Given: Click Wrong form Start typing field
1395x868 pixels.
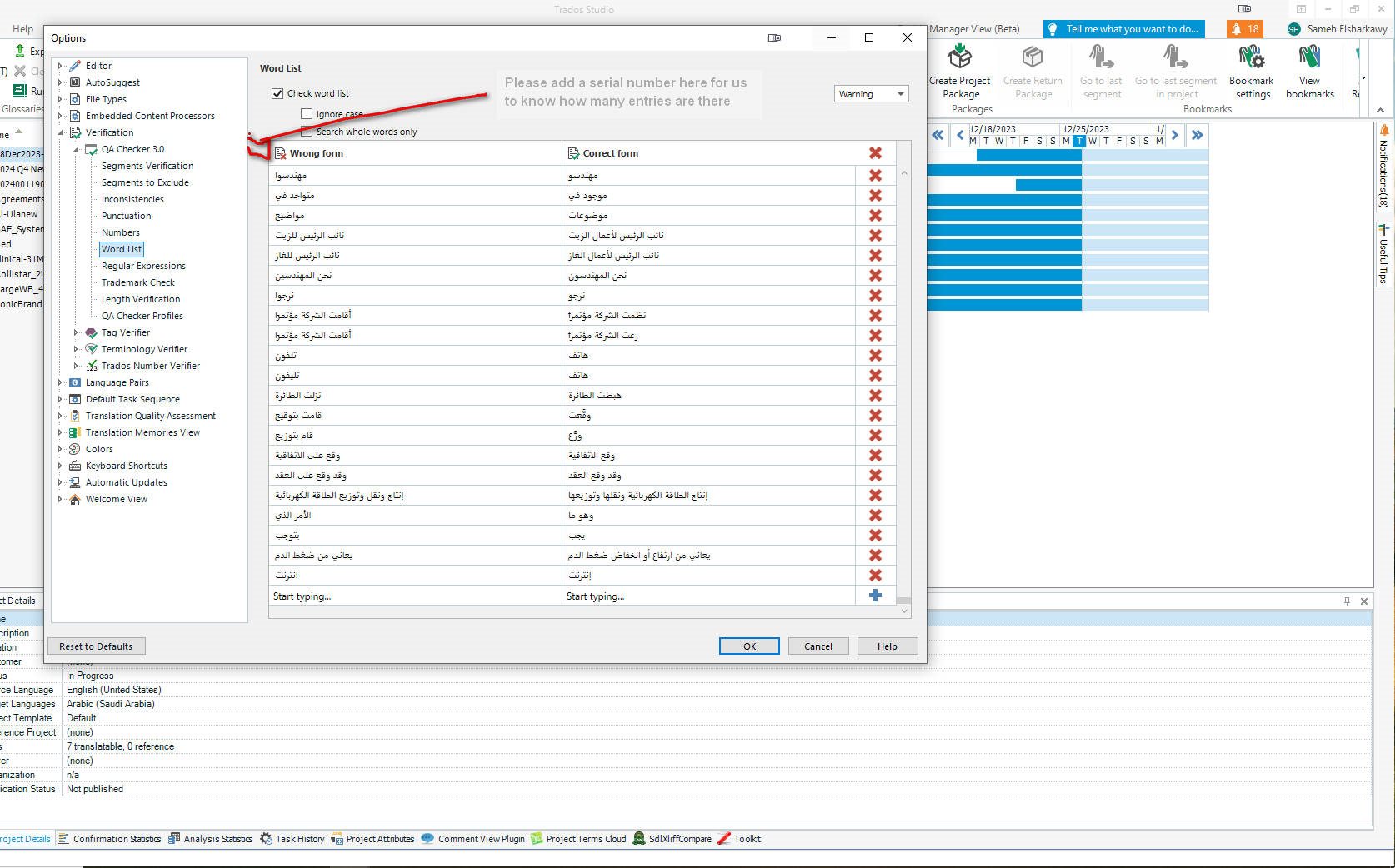Looking at the screenshot, I should 415,596.
